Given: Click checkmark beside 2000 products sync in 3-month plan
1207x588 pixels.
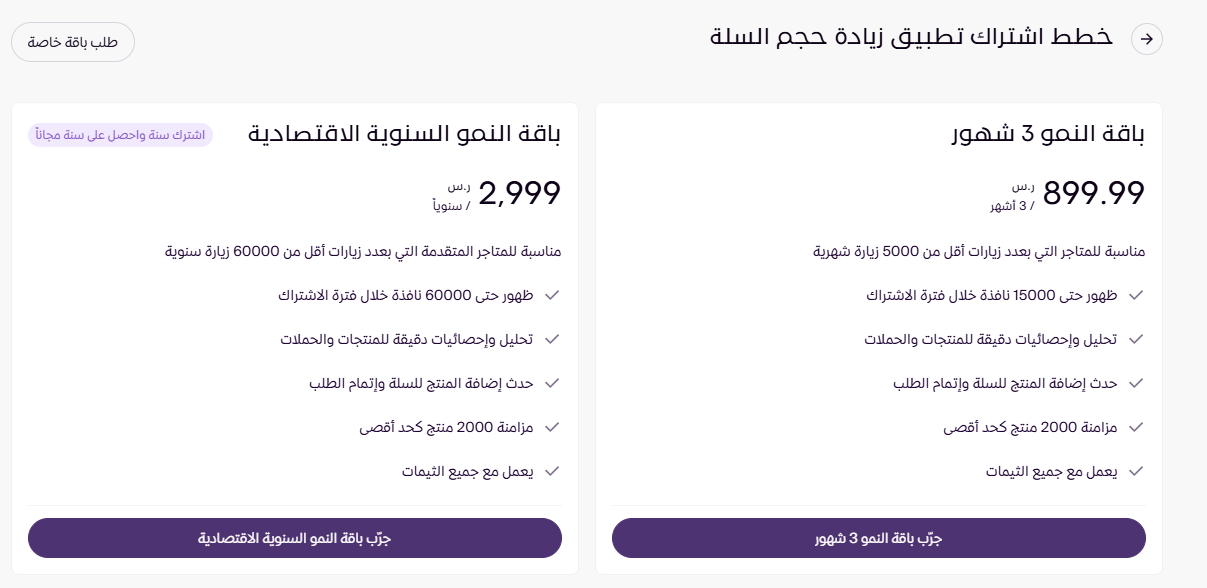Looking at the screenshot, I should pyautogui.click(x=1135, y=428).
